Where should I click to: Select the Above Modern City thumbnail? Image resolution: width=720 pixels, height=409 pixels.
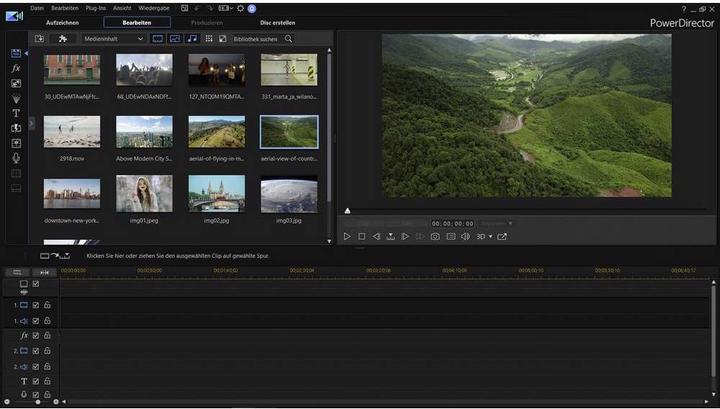pos(144,132)
